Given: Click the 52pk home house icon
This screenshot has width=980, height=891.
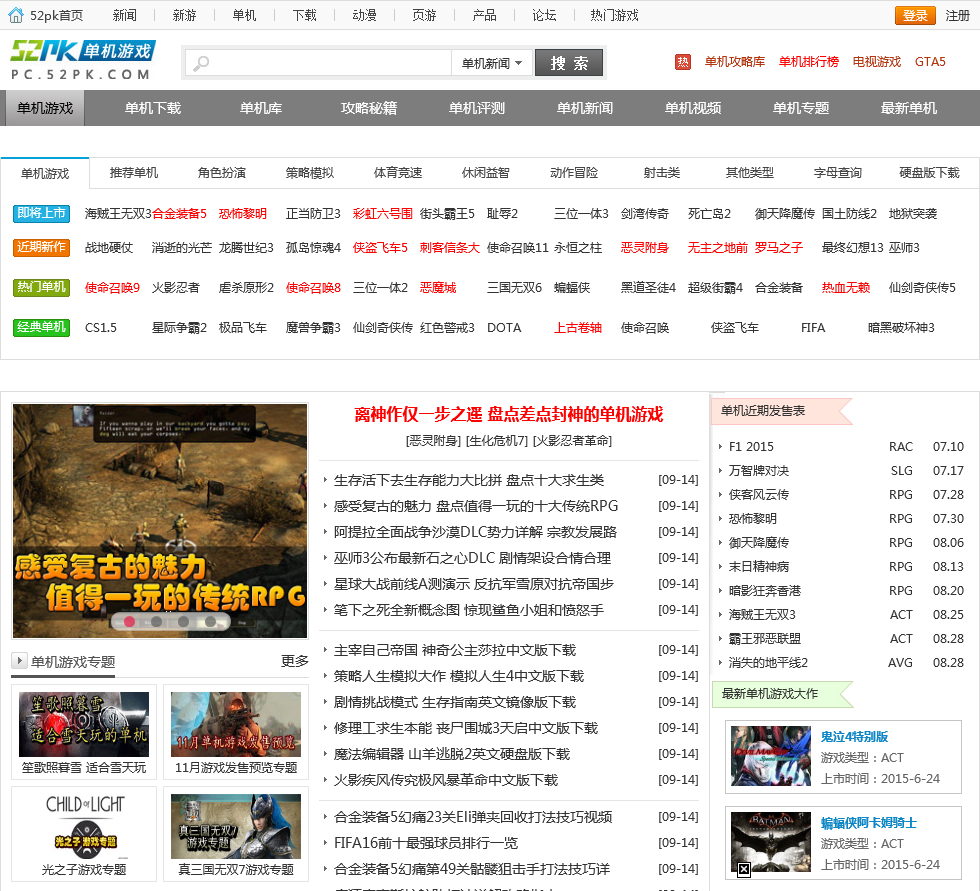Looking at the screenshot, I should point(16,15).
